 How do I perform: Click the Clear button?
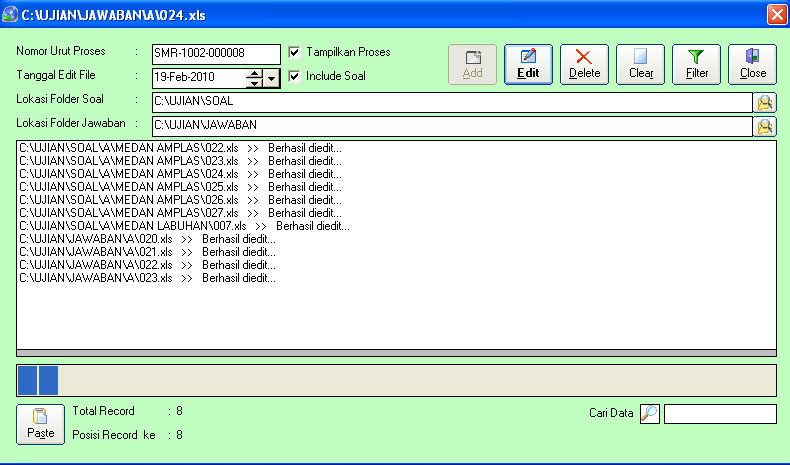[x=640, y=63]
